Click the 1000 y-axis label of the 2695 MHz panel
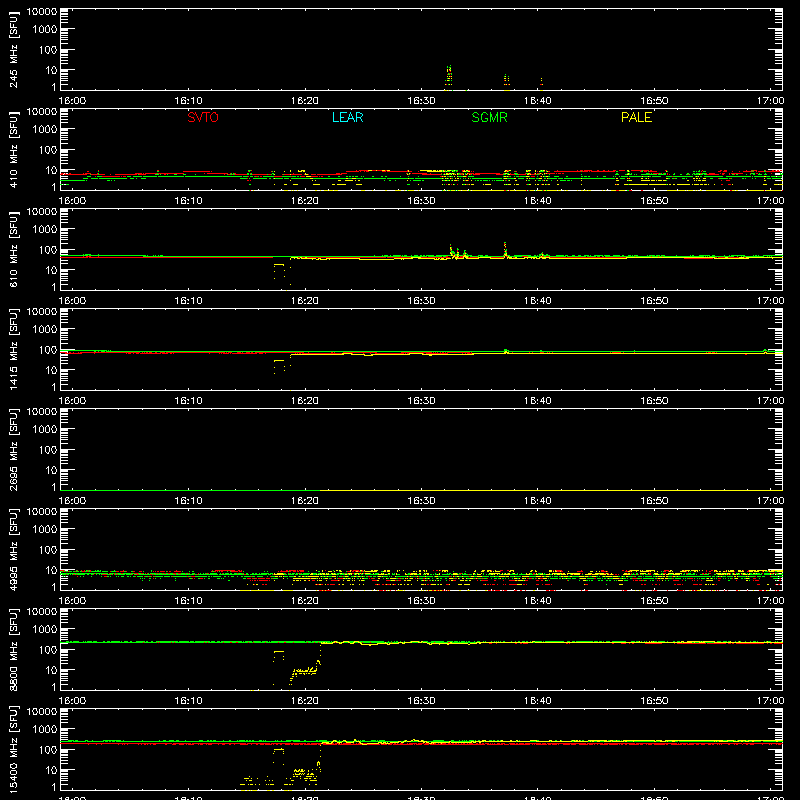Viewport: 800px width, 800px height. [x=45, y=430]
